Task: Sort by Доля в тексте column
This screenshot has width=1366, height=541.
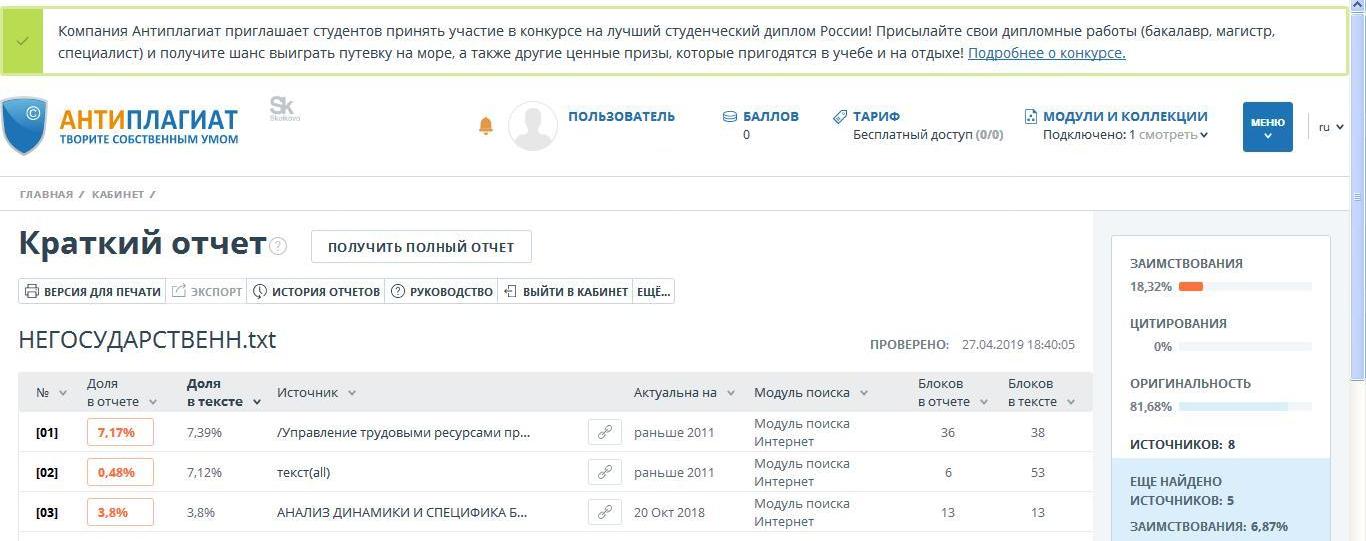Action: click(222, 392)
